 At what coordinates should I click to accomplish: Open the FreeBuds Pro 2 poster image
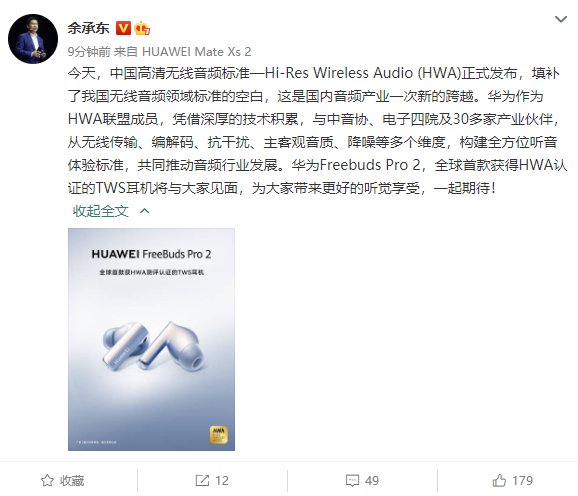(x=151, y=339)
